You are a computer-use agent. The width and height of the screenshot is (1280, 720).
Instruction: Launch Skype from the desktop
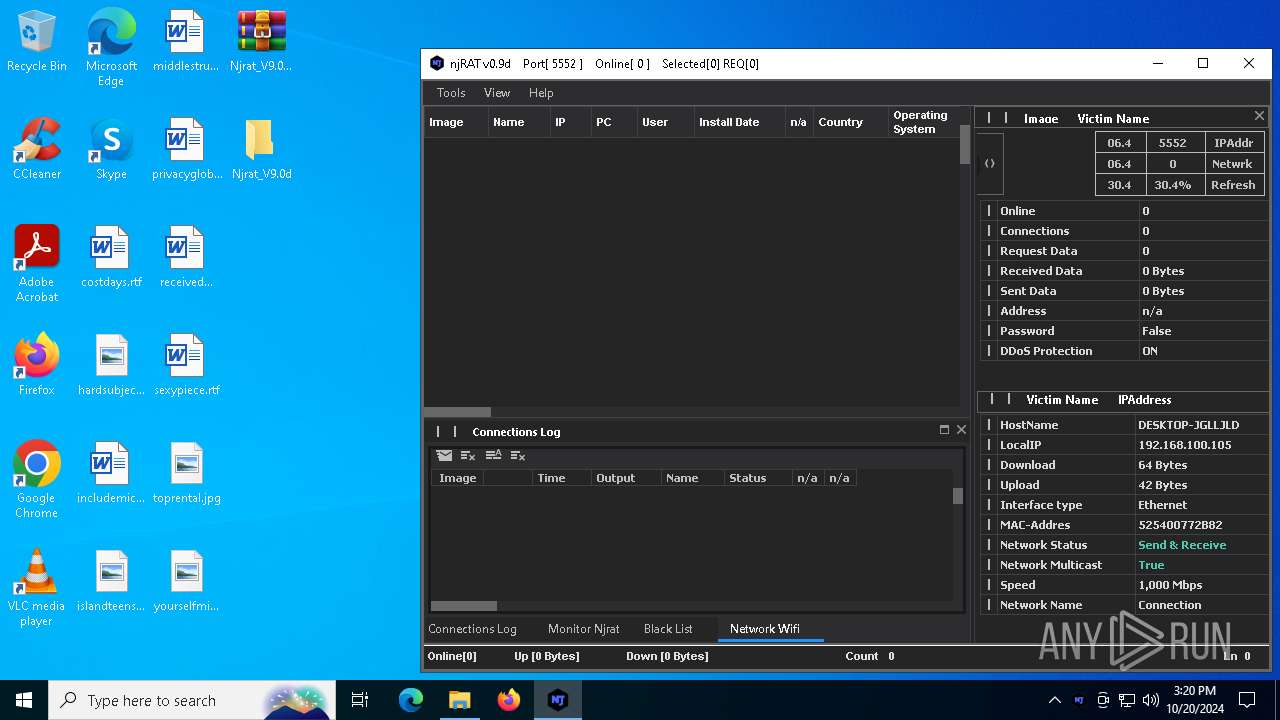coord(111,150)
